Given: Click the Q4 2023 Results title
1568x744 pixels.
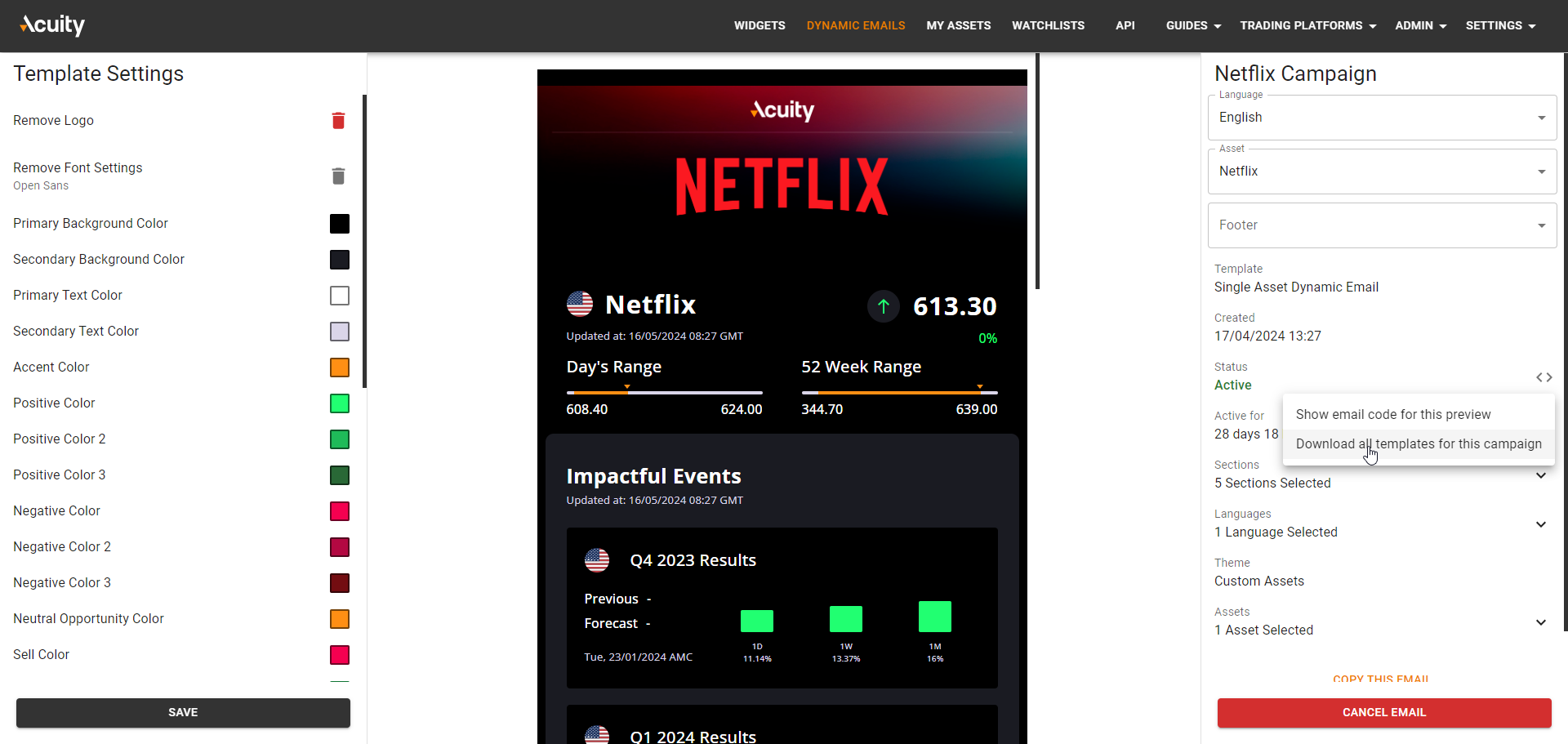Looking at the screenshot, I should pyautogui.click(x=693, y=560).
